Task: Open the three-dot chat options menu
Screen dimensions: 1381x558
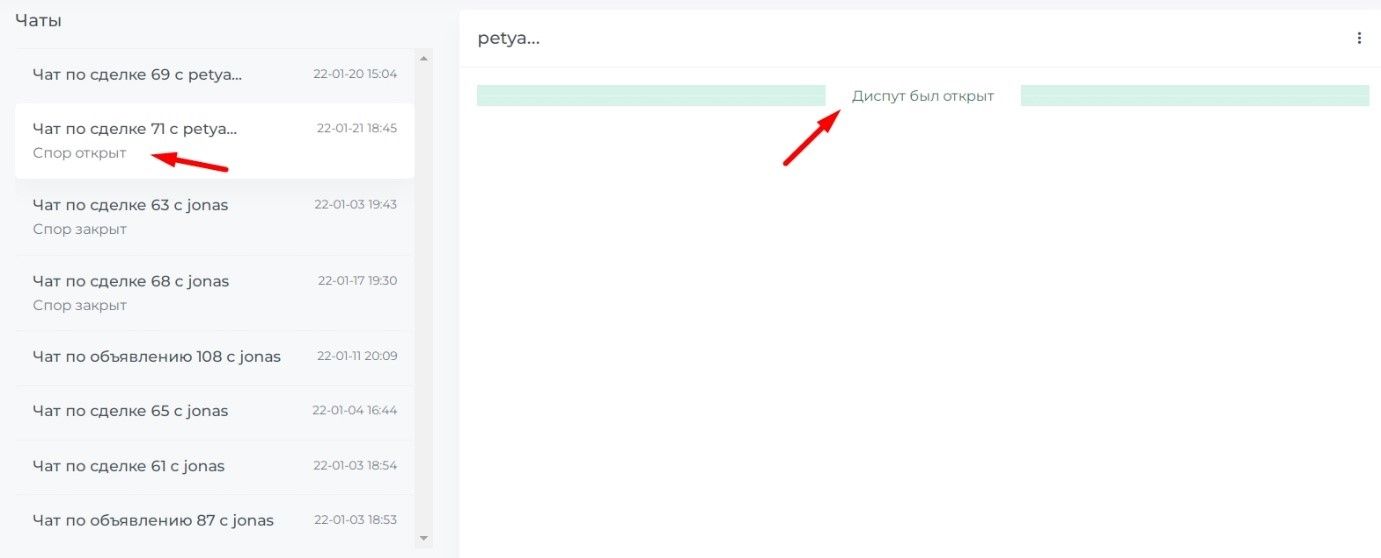Action: point(1358,38)
